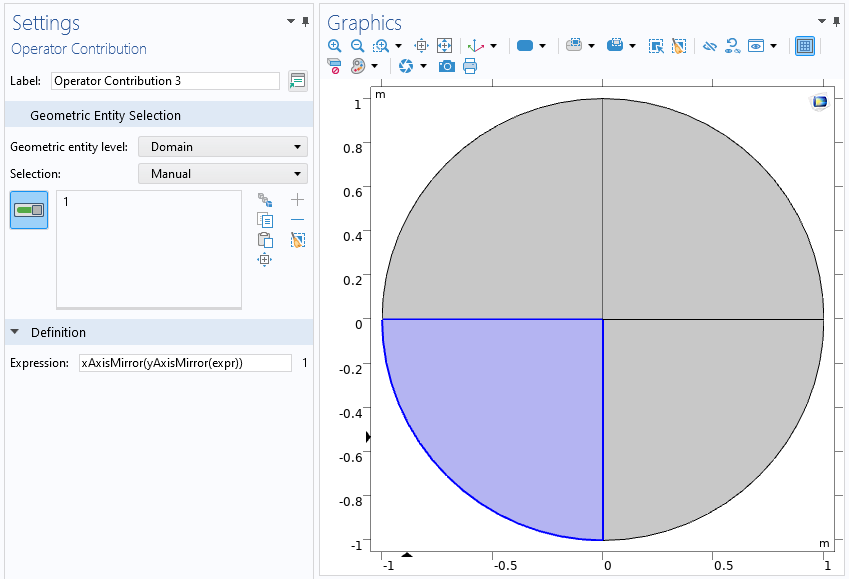Screen dimensions: 849x579
Task: Open the blue deselect-box dropdown arrow
Action: (632, 46)
